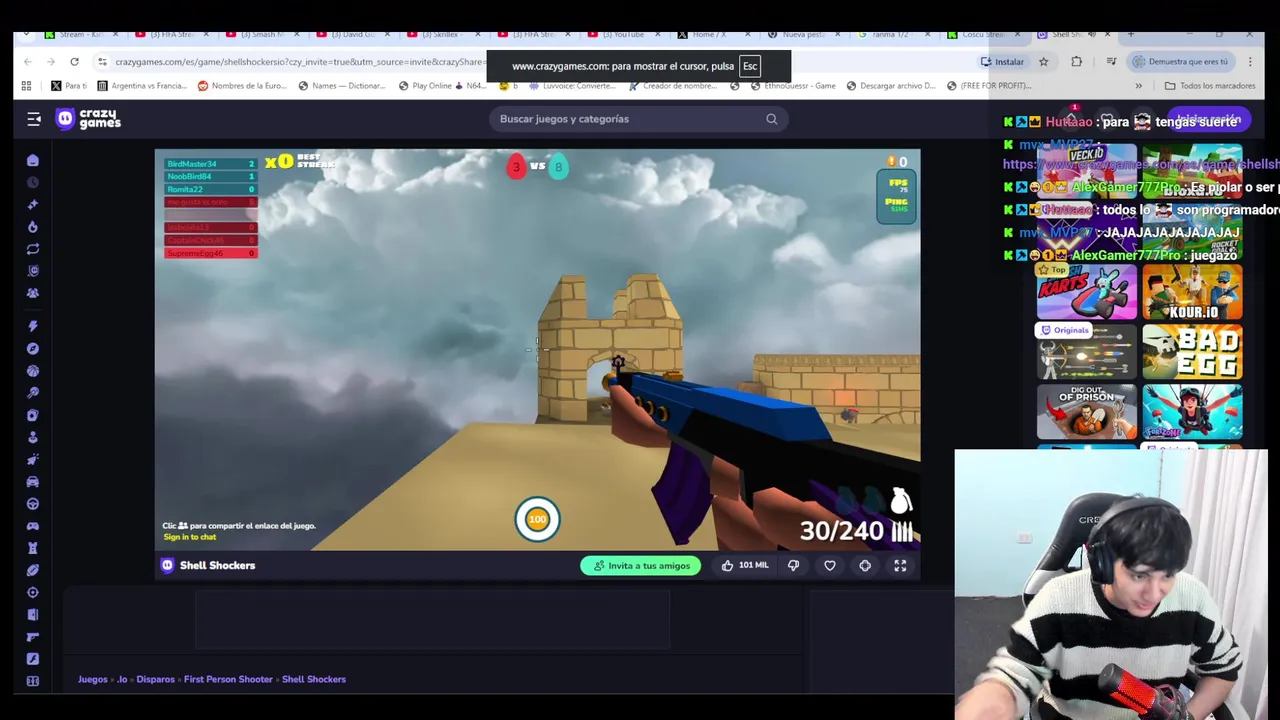This screenshot has height=720, width=1280.
Task: Open Argentina vs Francia bookmark
Action: click(x=141, y=86)
